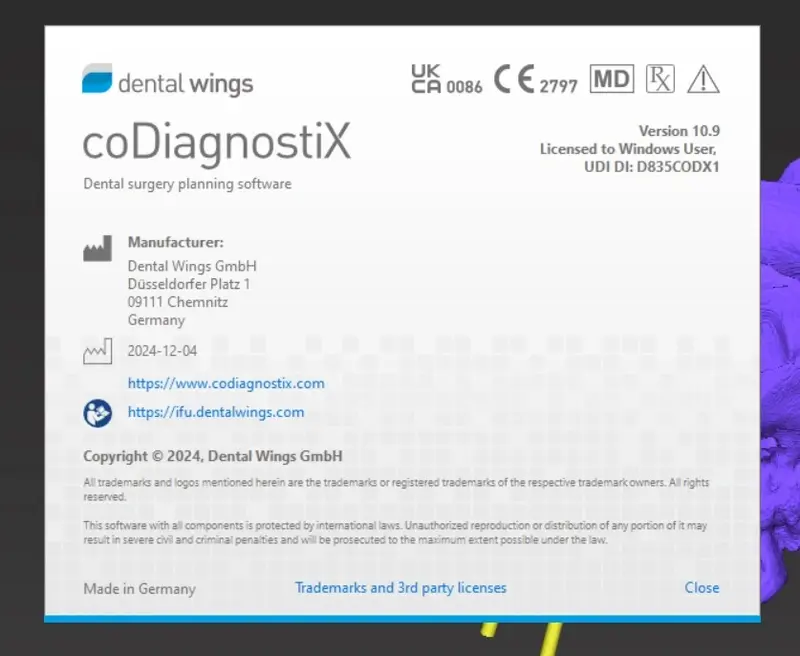Click the Dental Wings logo
This screenshot has height=656, width=800.
tap(167, 80)
